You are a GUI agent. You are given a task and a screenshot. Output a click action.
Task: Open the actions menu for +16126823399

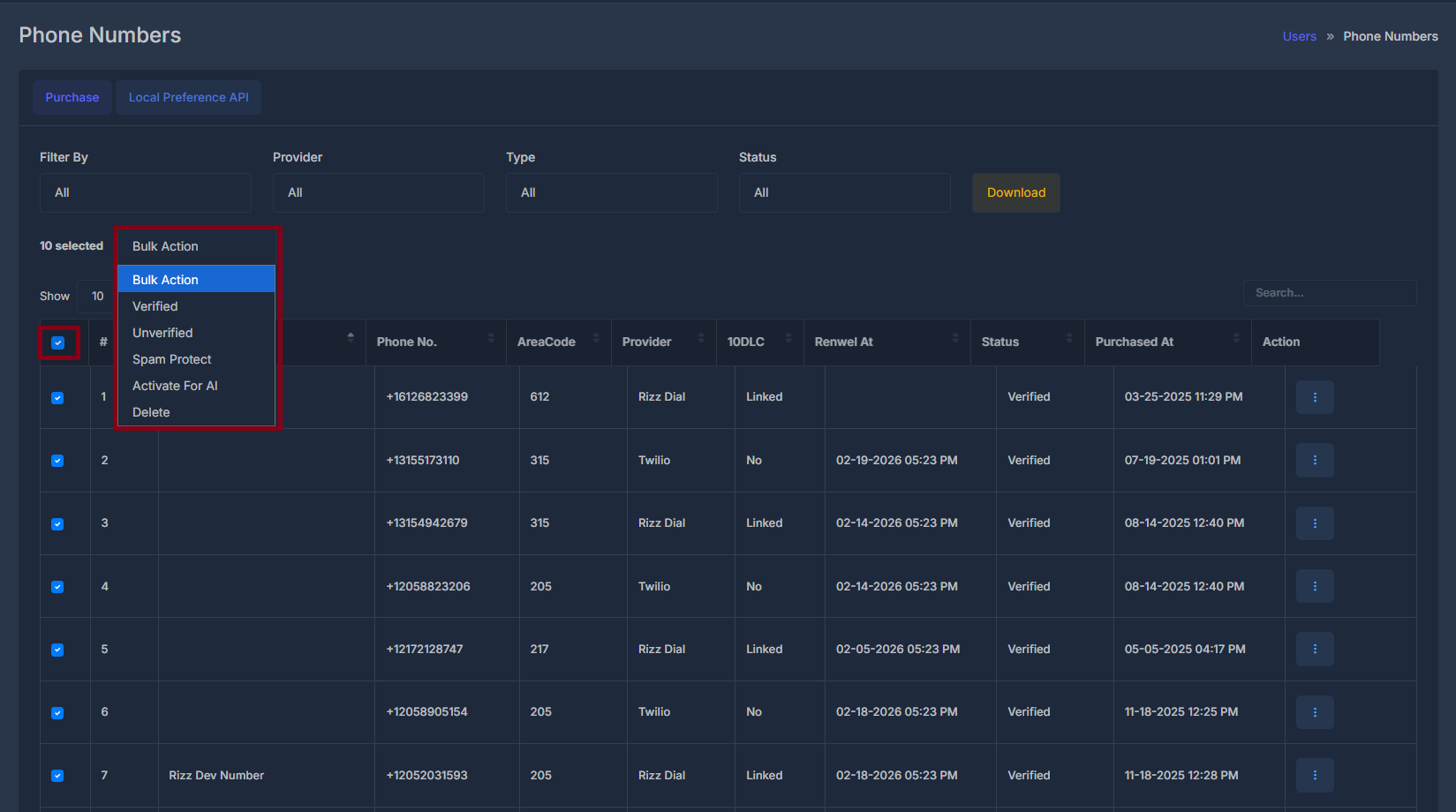(x=1315, y=397)
